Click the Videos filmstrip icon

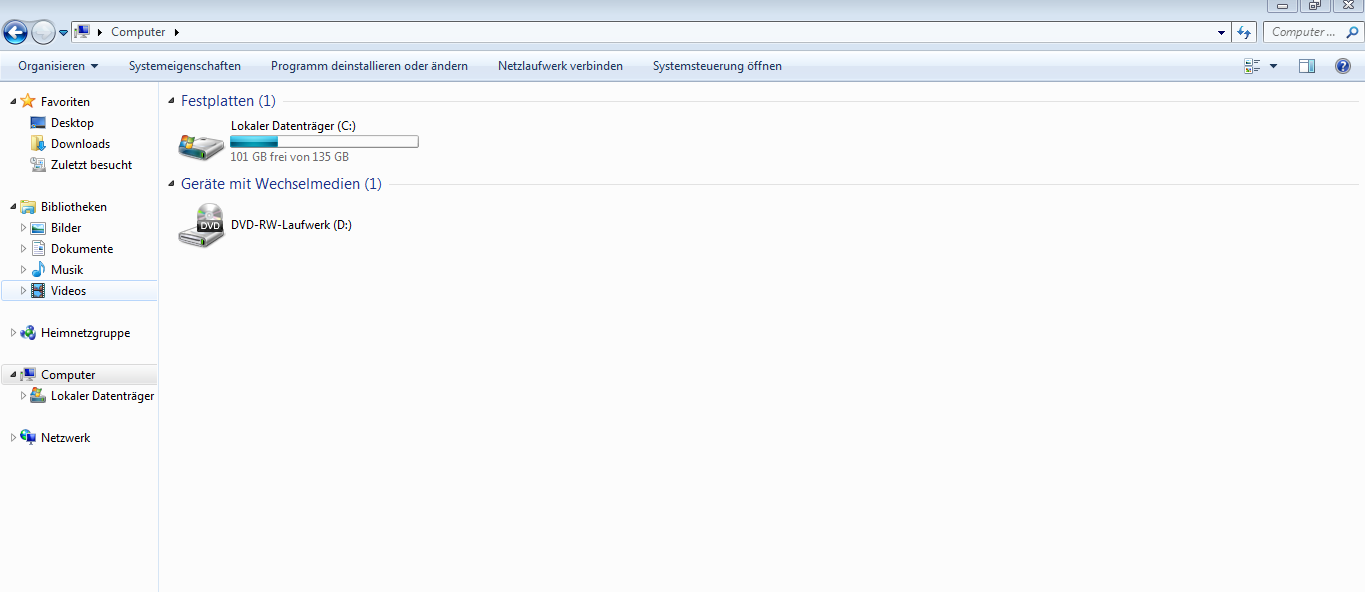(38, 291)
